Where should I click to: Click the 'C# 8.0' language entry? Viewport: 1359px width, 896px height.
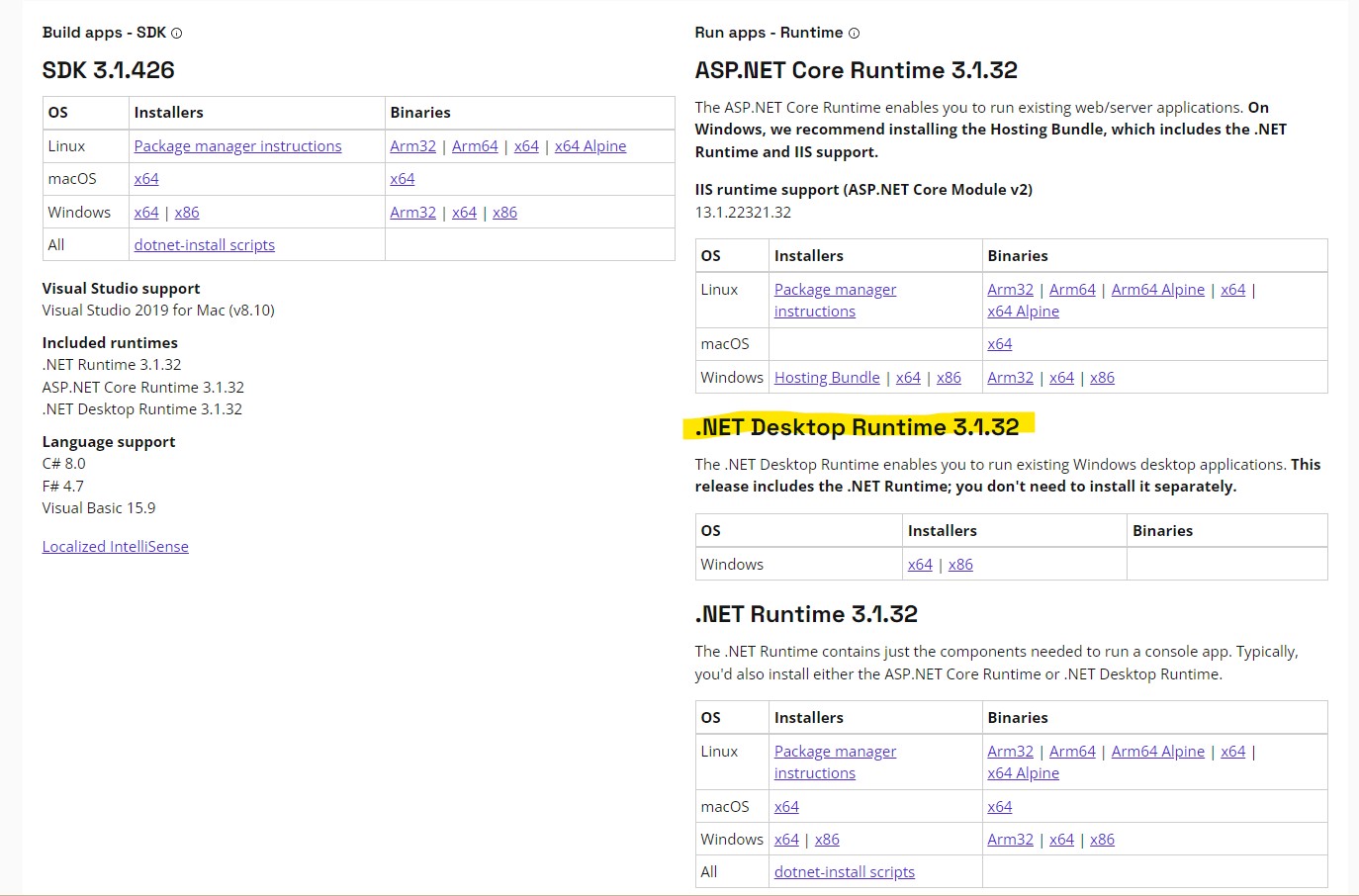tap(63, 464)
